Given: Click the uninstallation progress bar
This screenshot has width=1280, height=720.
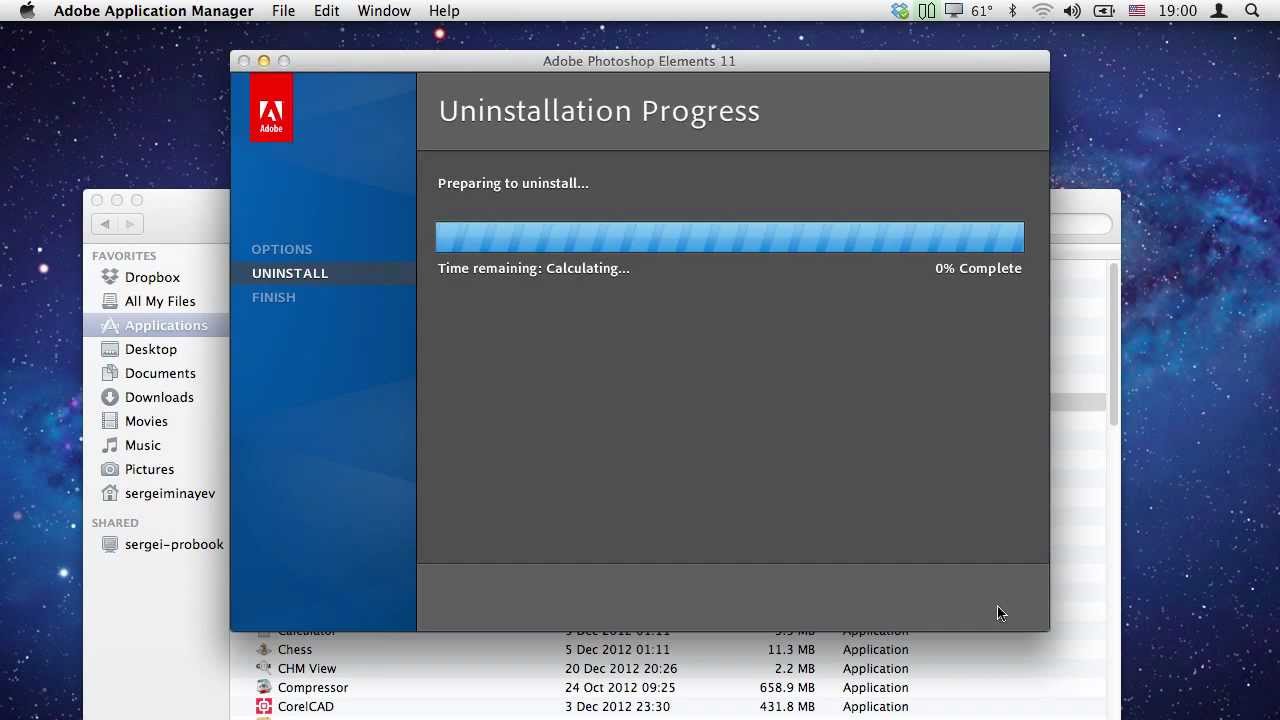Looking at the screenshot, I should click(x=730, y=237).
